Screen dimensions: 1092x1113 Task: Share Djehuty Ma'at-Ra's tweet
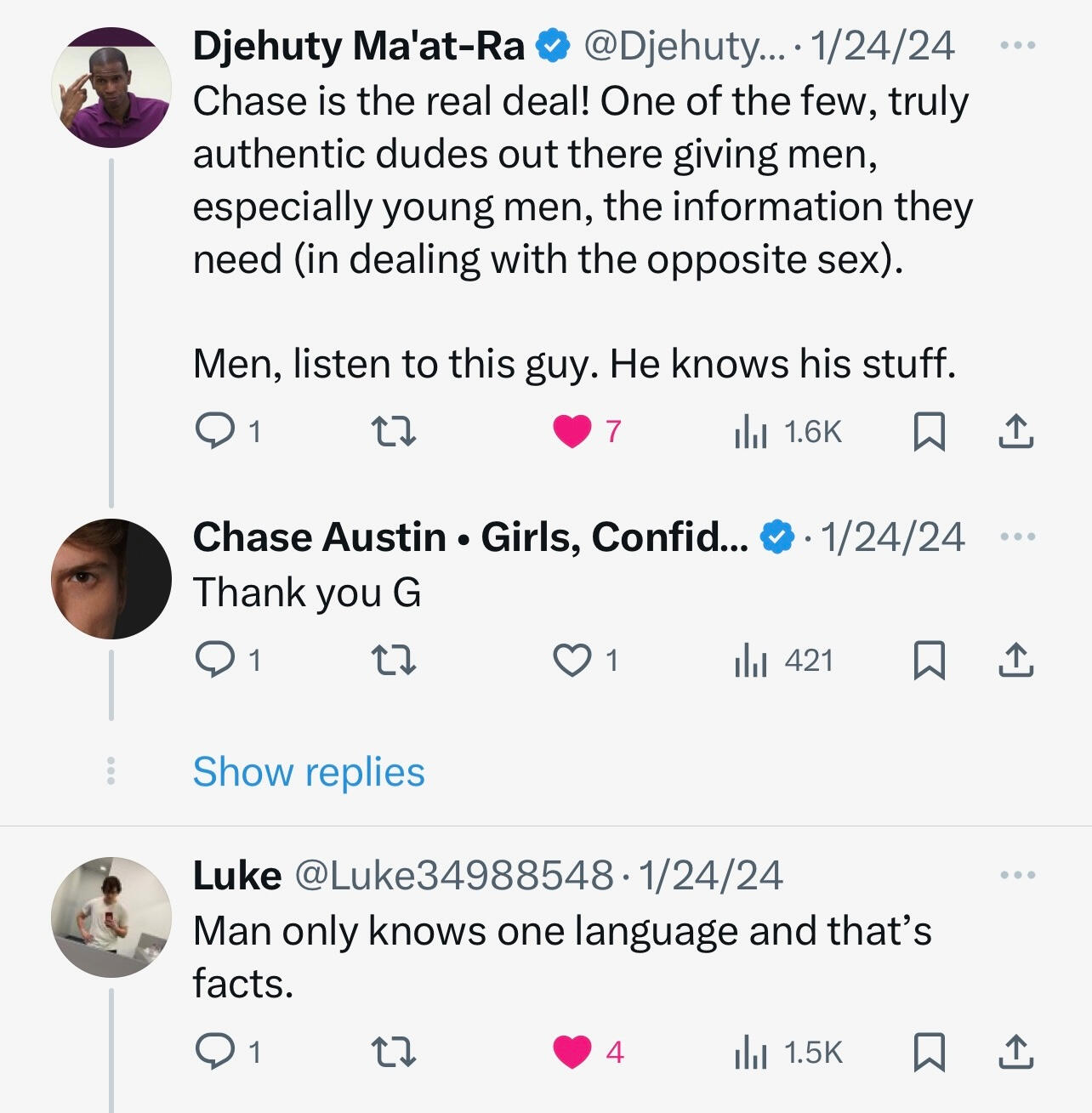click(1015, 431)
